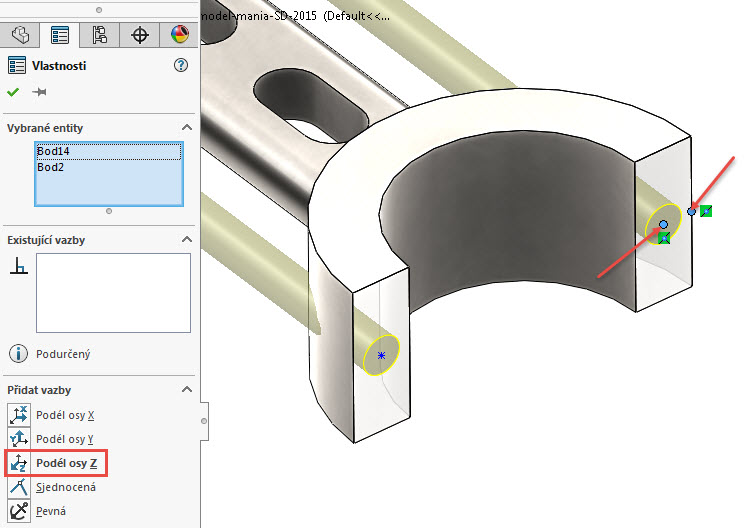Viewport: 750px width, 528px height.
Task: Switch to the ConfigurationManager tab
Action: 100,34
